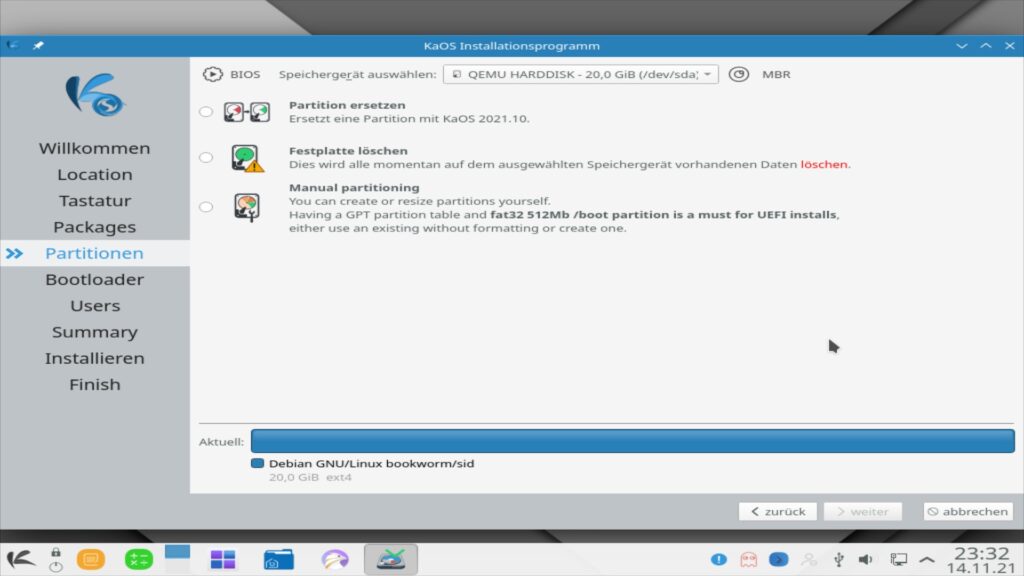Go to Tastatur step in sidebar

(95, 200)
